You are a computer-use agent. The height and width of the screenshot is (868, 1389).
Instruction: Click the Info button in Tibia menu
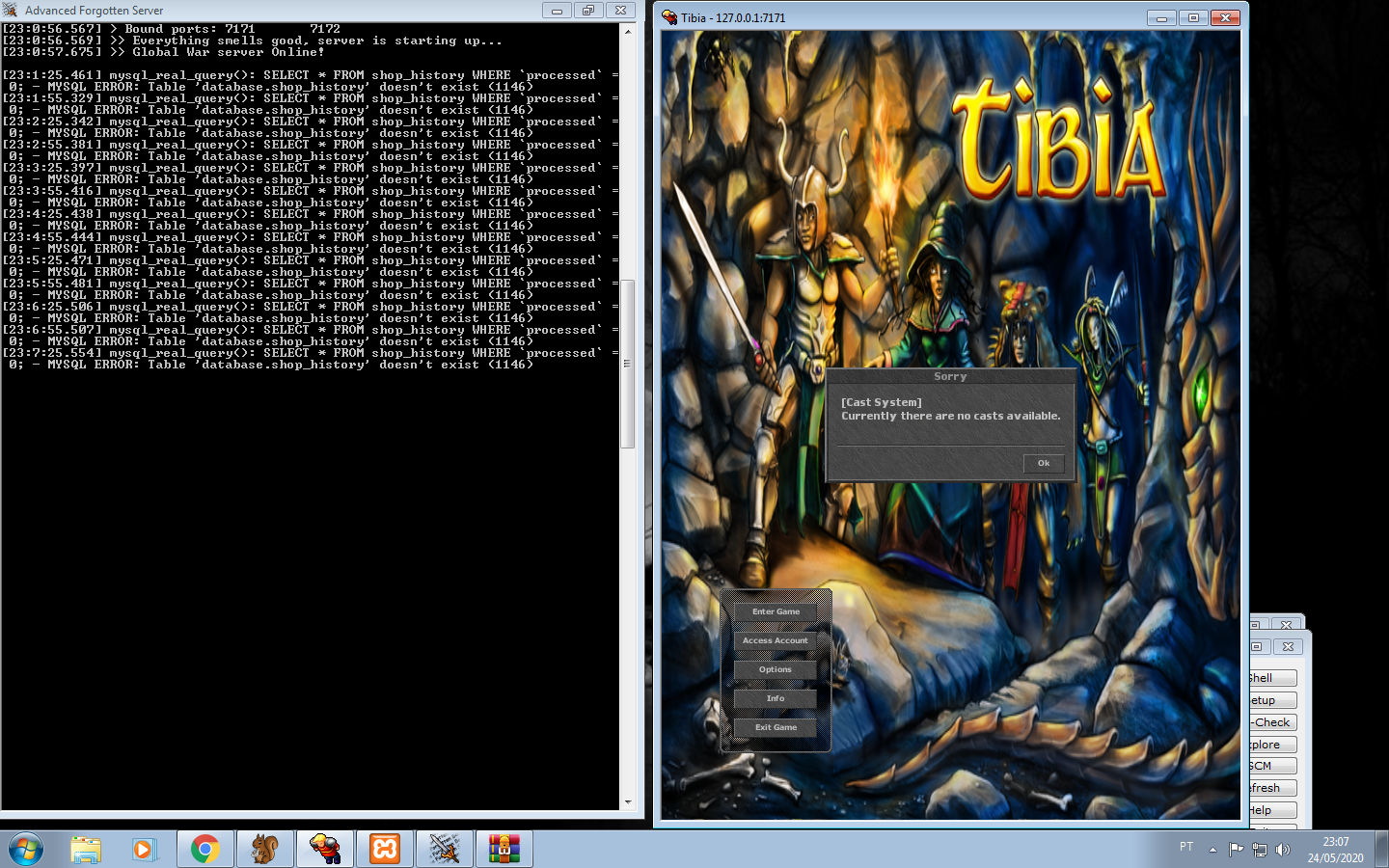[x=776, y=698]
